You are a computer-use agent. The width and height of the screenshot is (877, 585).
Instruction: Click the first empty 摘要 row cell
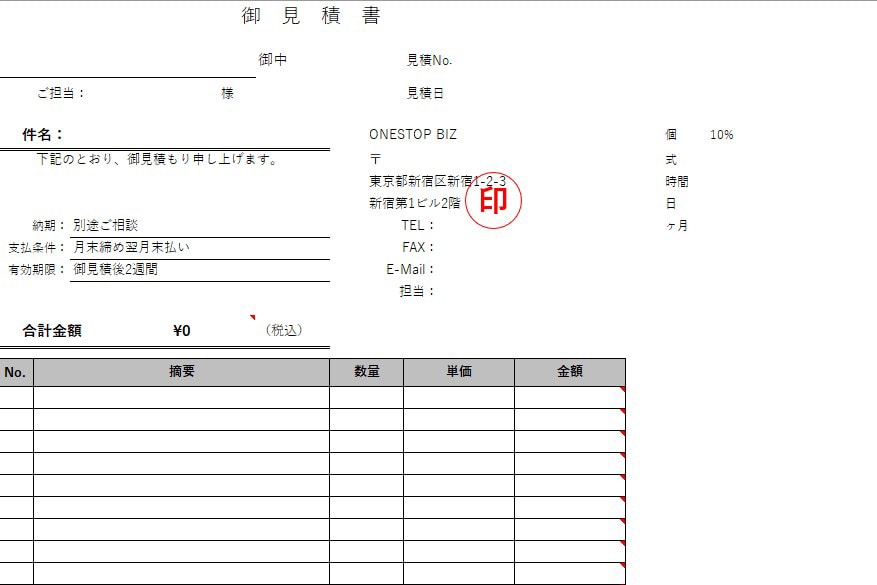182,398
